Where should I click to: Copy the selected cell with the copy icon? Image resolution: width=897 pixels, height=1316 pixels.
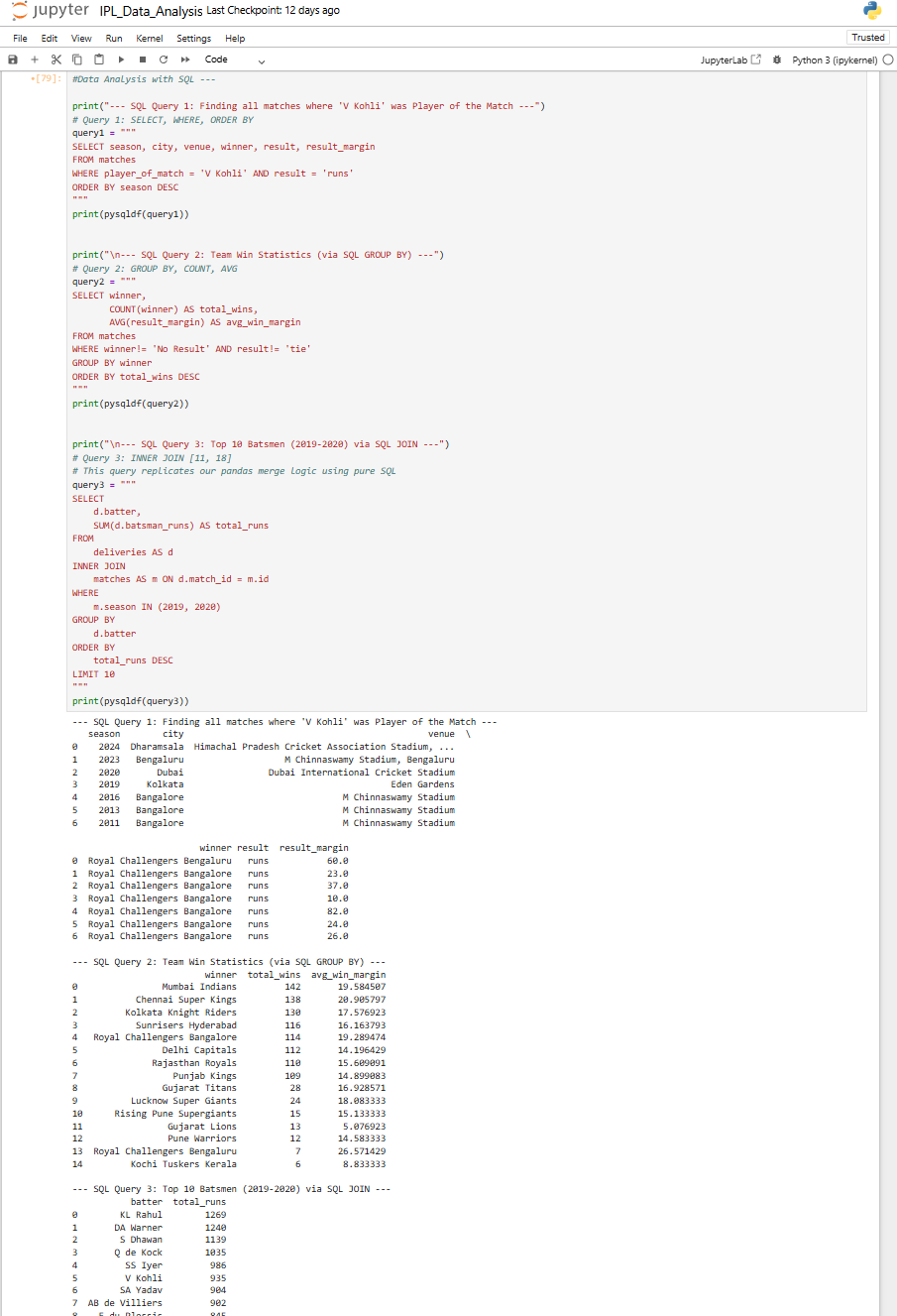[x=77, y=59]
